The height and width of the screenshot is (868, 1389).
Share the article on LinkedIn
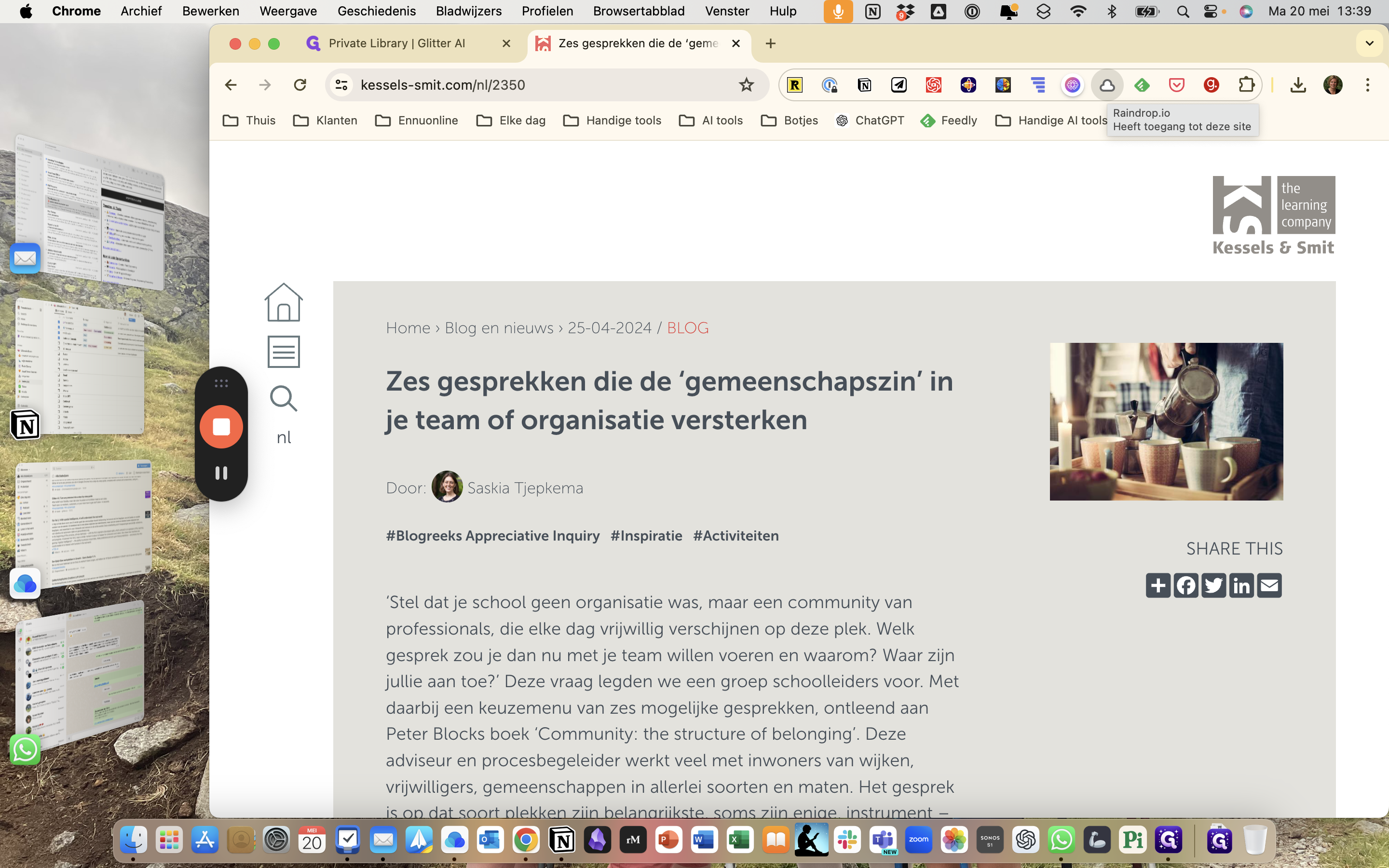pos(1241,585)
